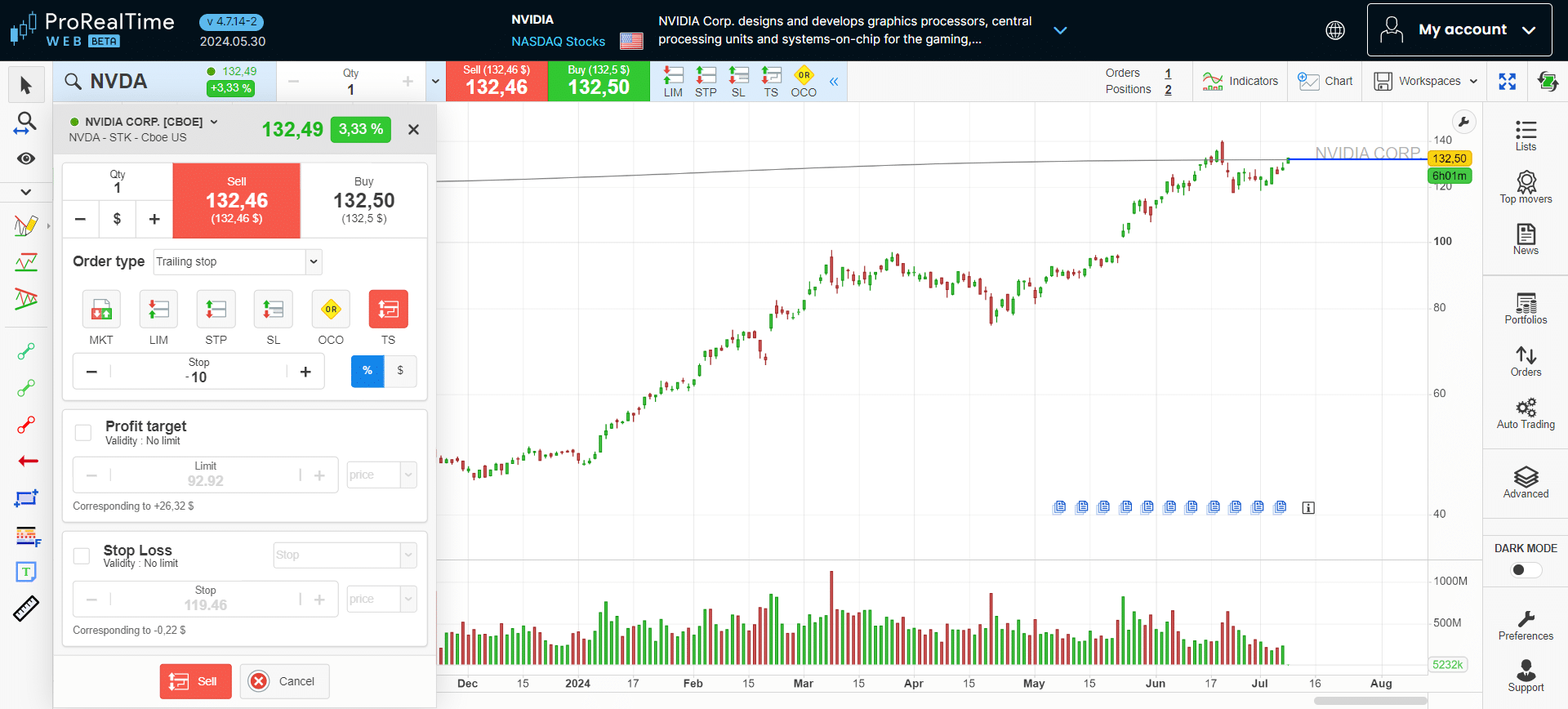1568x709 pixels.
Task: Open the Lists panel
Action: (1526, 136)
